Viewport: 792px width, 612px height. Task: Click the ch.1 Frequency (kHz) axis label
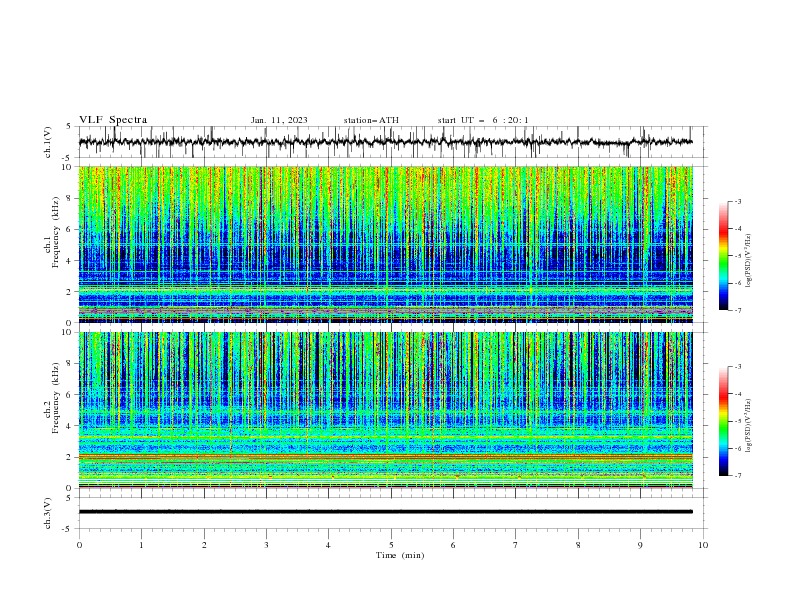click(x=52, y=244)
